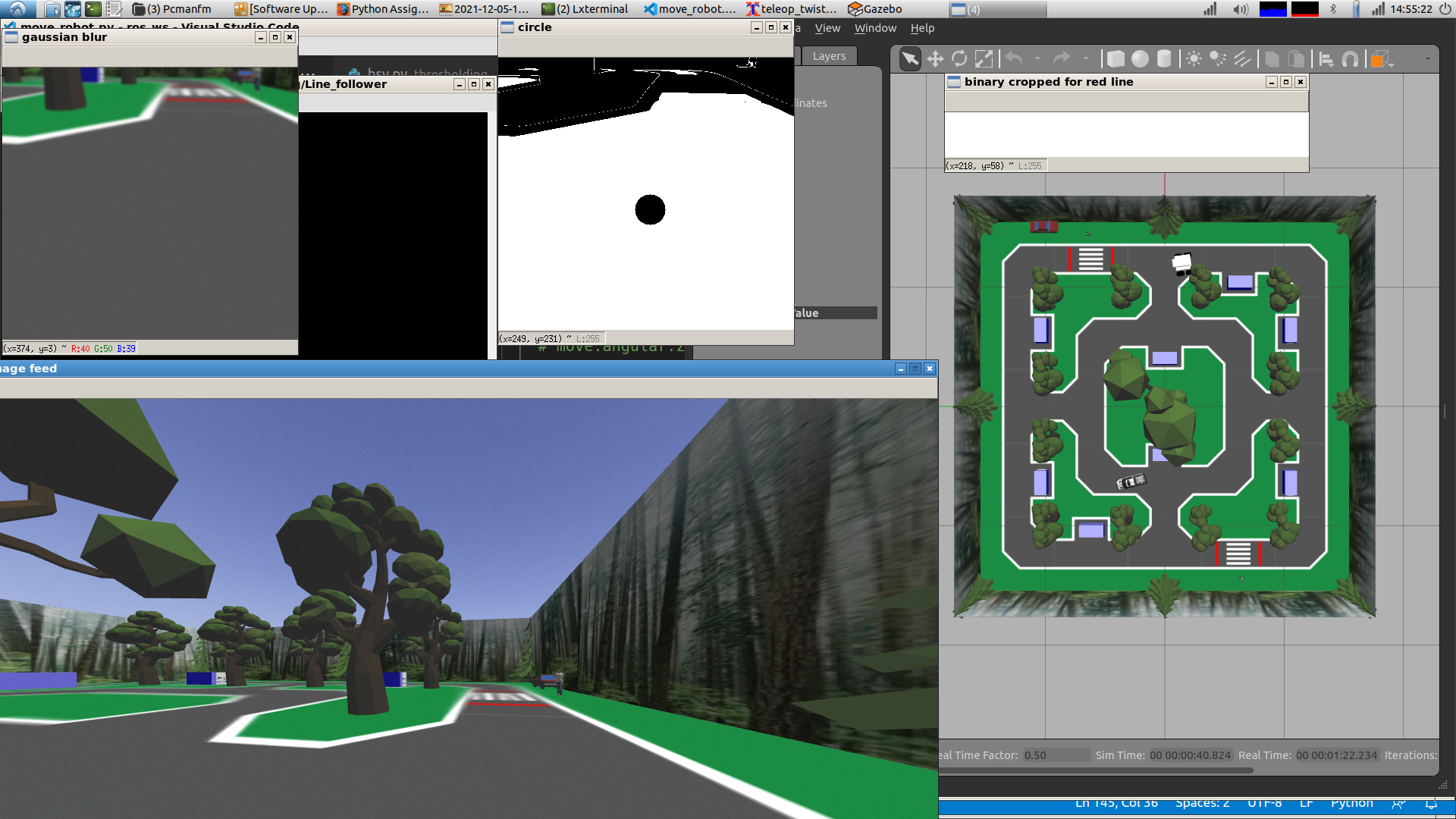Switch to Lxterminal in the taskbar
This screenshot has width=1456, height=819.
click(x=585, y=9)
